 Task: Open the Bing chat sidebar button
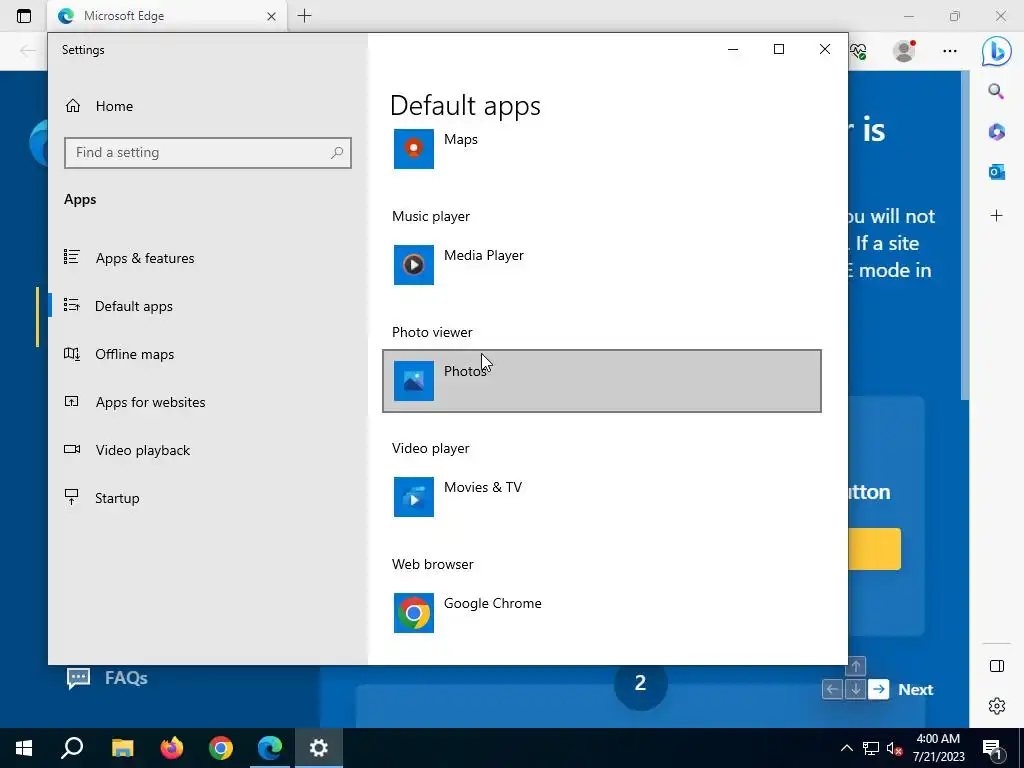coord(996,51)
